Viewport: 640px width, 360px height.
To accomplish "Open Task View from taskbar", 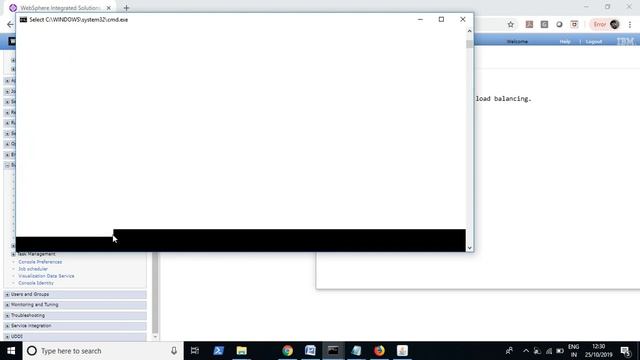I will point(195,351).
